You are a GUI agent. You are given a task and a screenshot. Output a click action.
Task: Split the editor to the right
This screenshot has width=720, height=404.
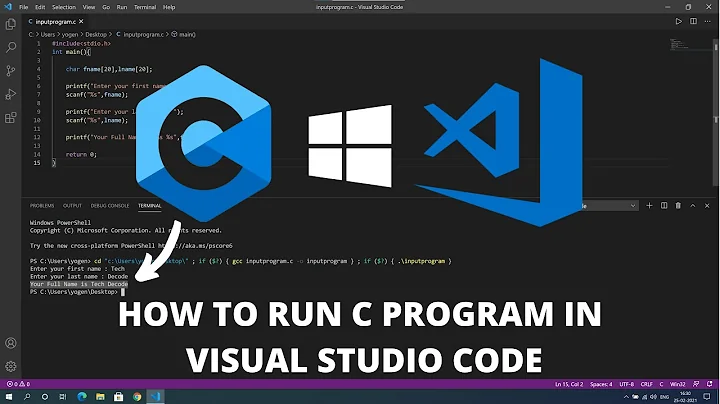(x=693, y=21)
